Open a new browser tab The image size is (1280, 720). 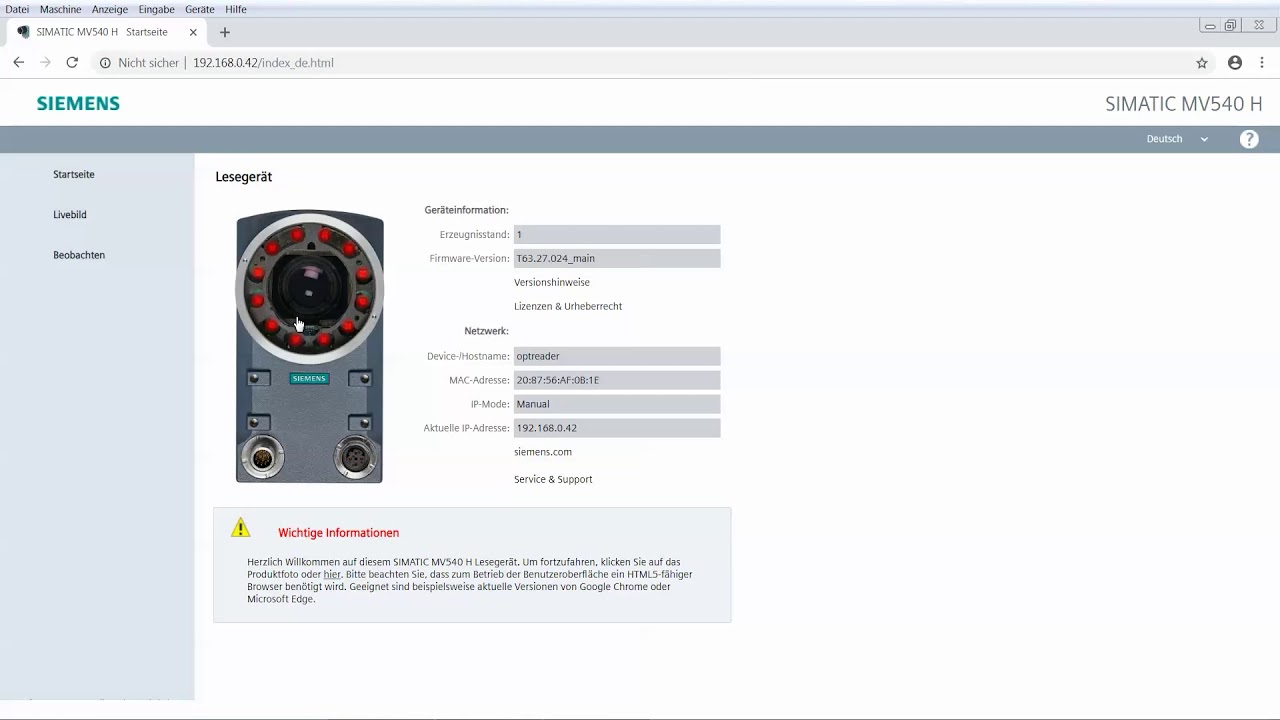point(225,32)
